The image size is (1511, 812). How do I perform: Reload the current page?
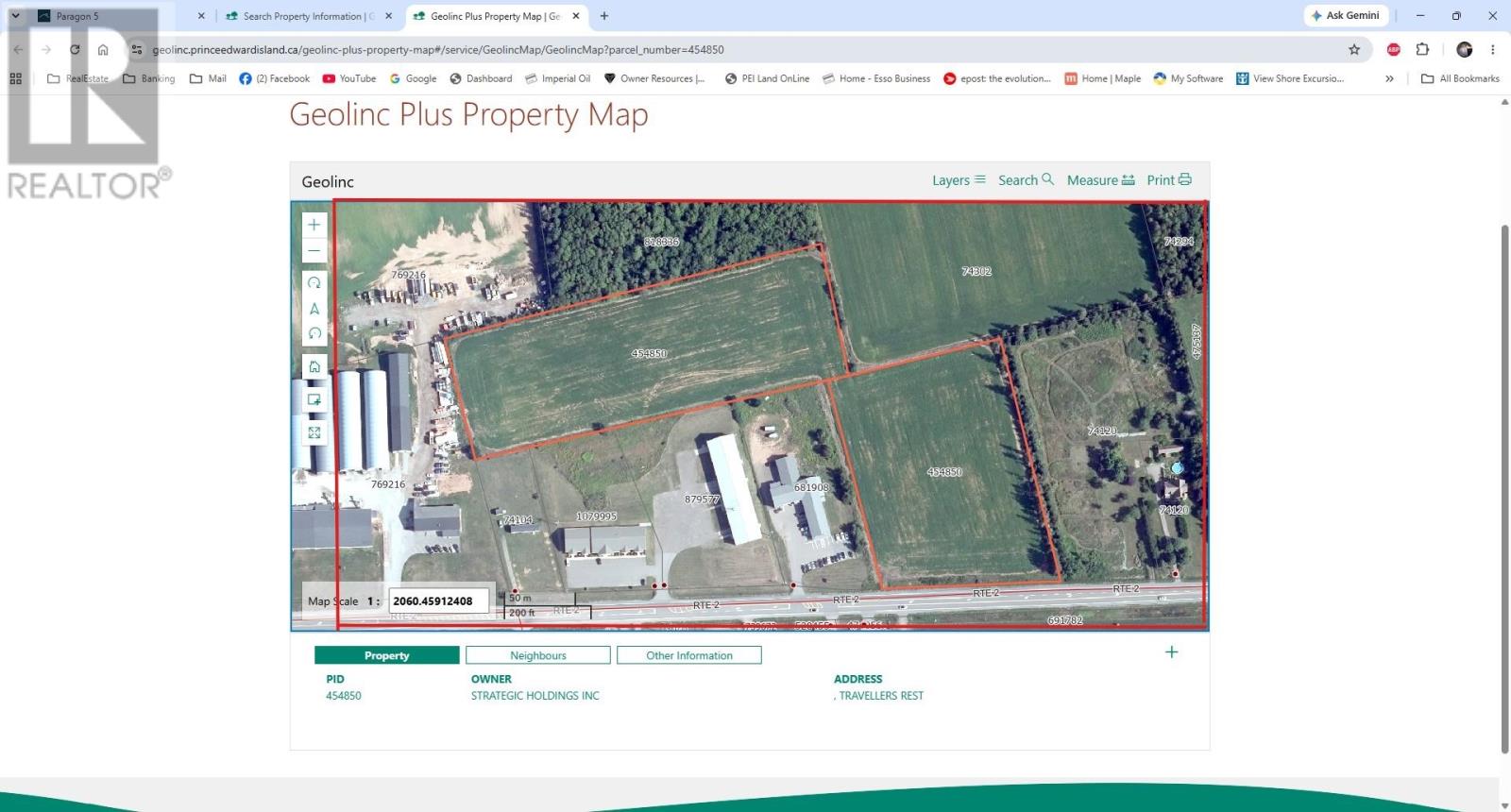75,49
